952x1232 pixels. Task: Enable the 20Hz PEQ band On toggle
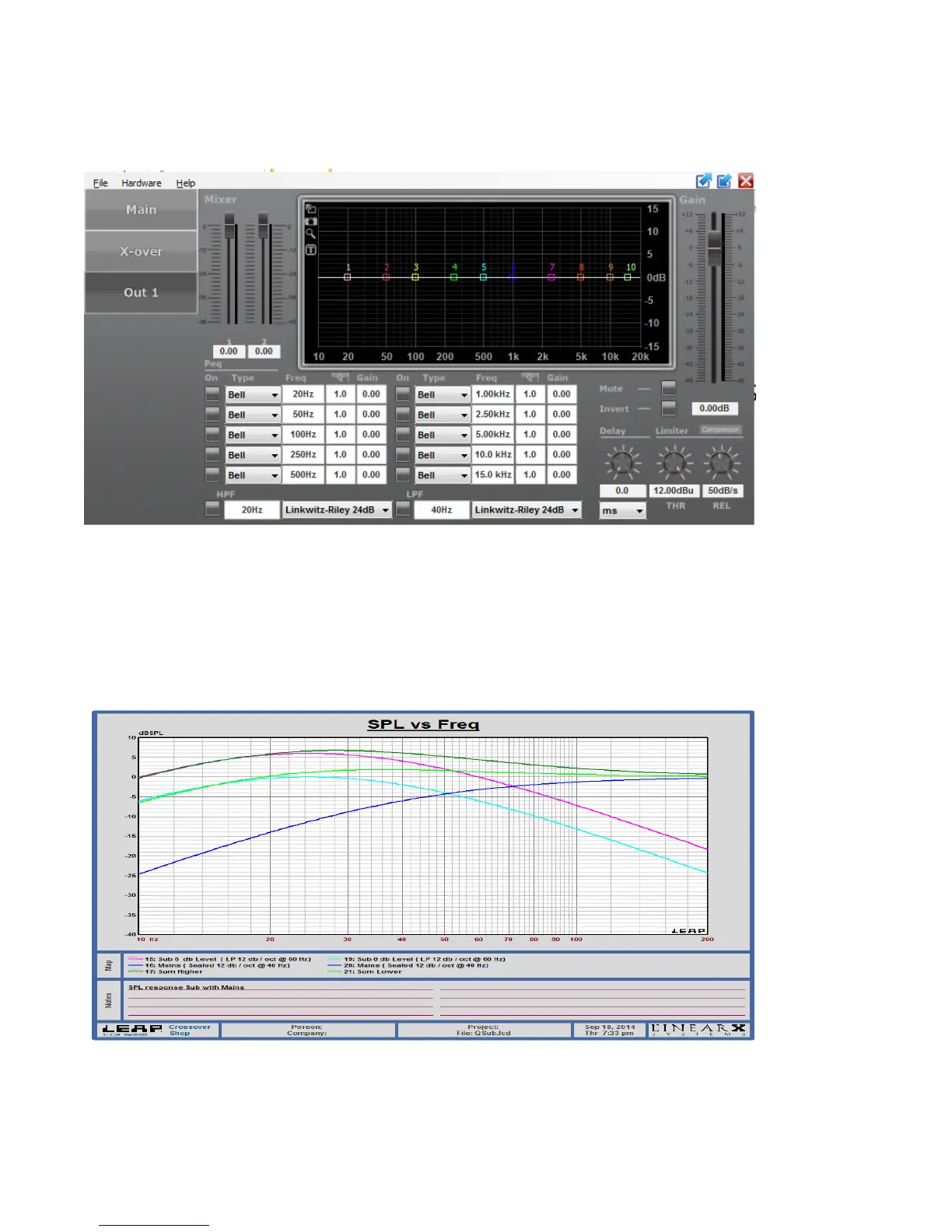[212, 394]
